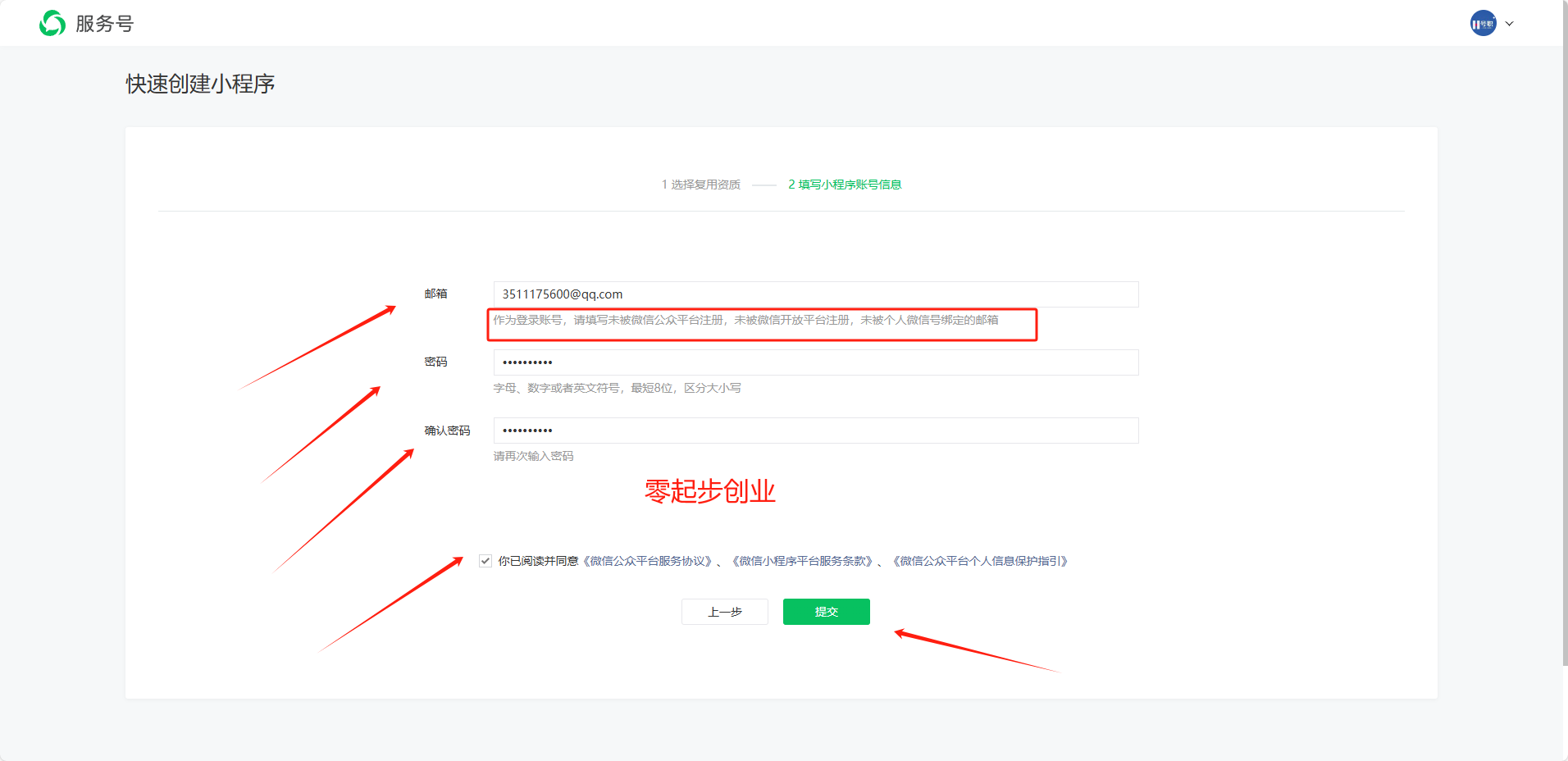1568x761 pixels.
Task: Click the 邮箱 email input field
Action: (815, 294)
